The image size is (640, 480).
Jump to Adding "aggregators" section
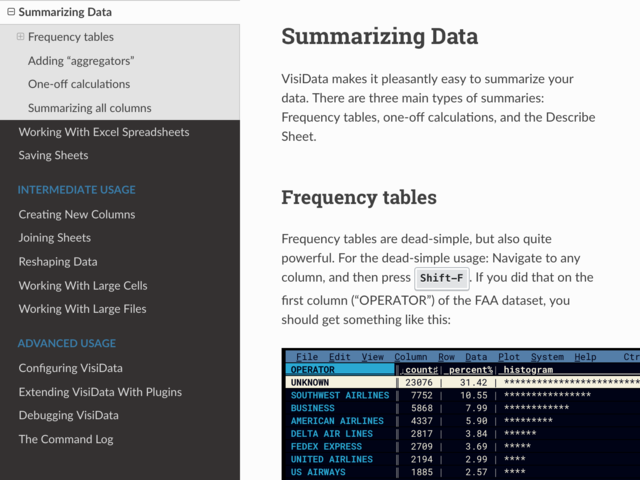(81, 61)
